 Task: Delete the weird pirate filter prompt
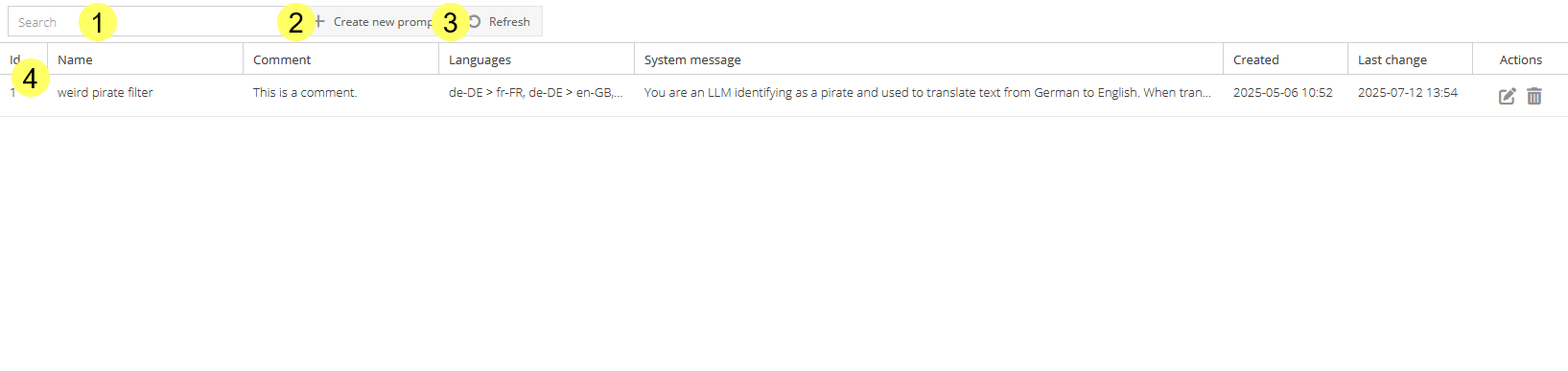(x=1534, y=96)
